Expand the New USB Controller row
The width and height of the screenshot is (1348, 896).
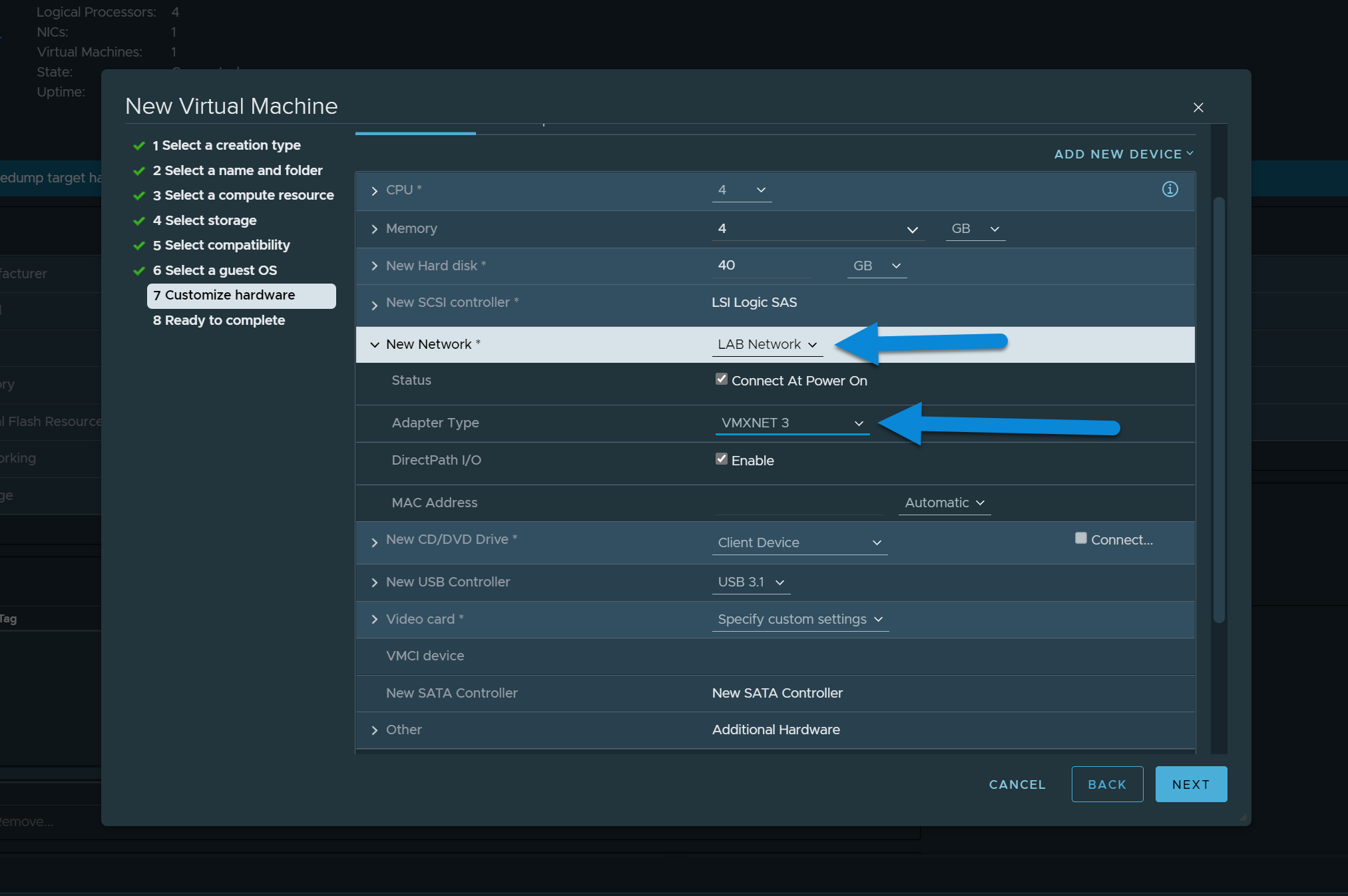[375, 582]
